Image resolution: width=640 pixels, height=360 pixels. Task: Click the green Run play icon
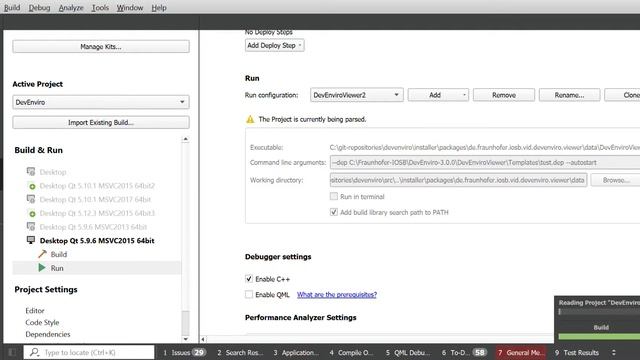pos(42,268)
